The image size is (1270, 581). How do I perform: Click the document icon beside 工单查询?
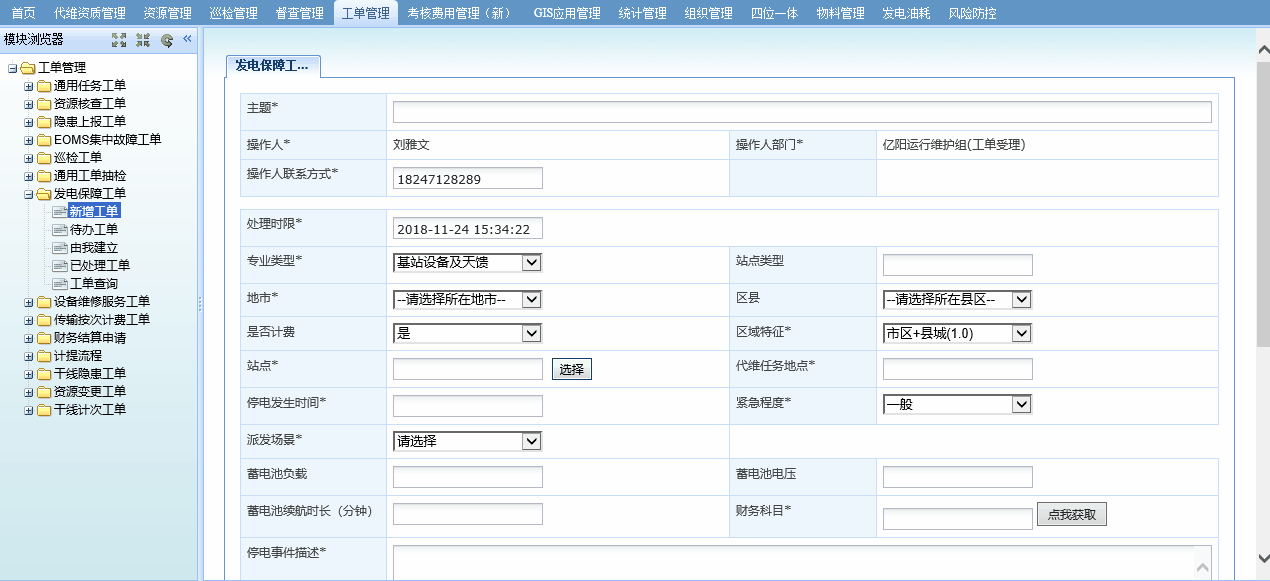coord(60,284)
